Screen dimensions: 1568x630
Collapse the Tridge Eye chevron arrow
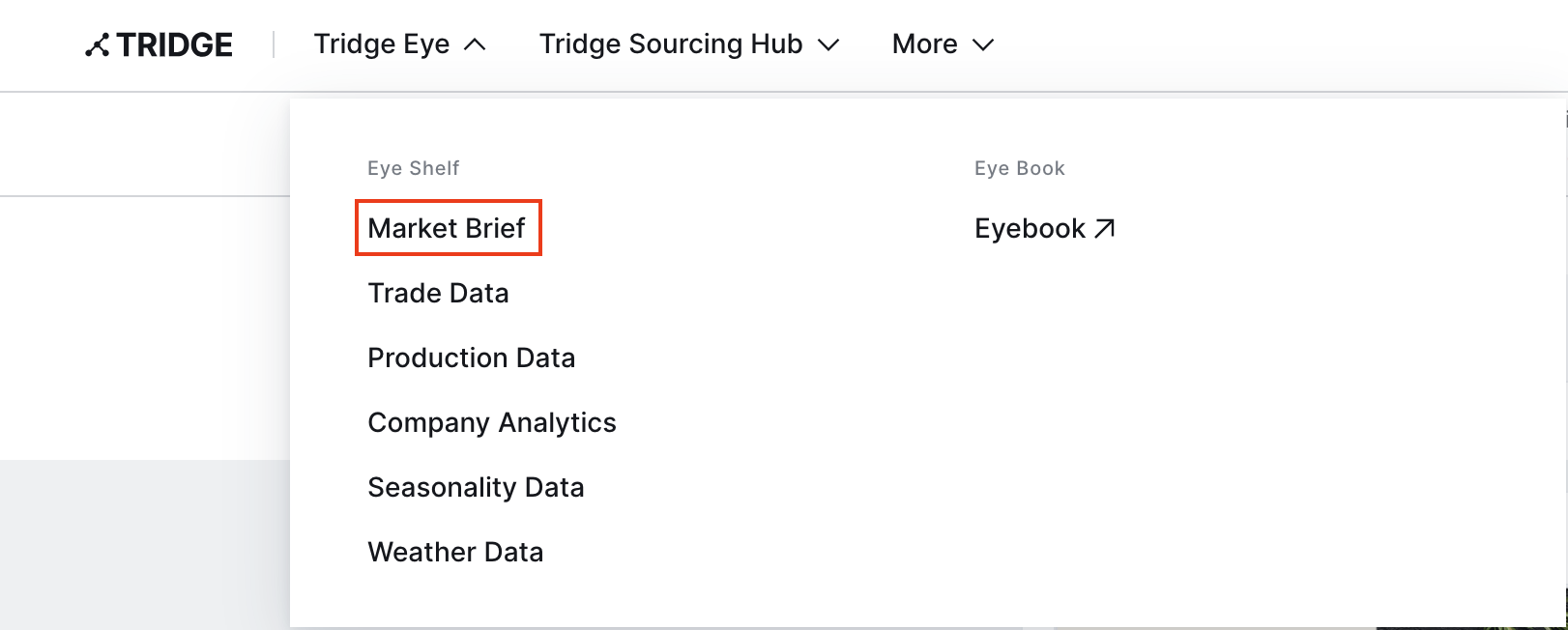pyautogui.click(x=475, y=44)
